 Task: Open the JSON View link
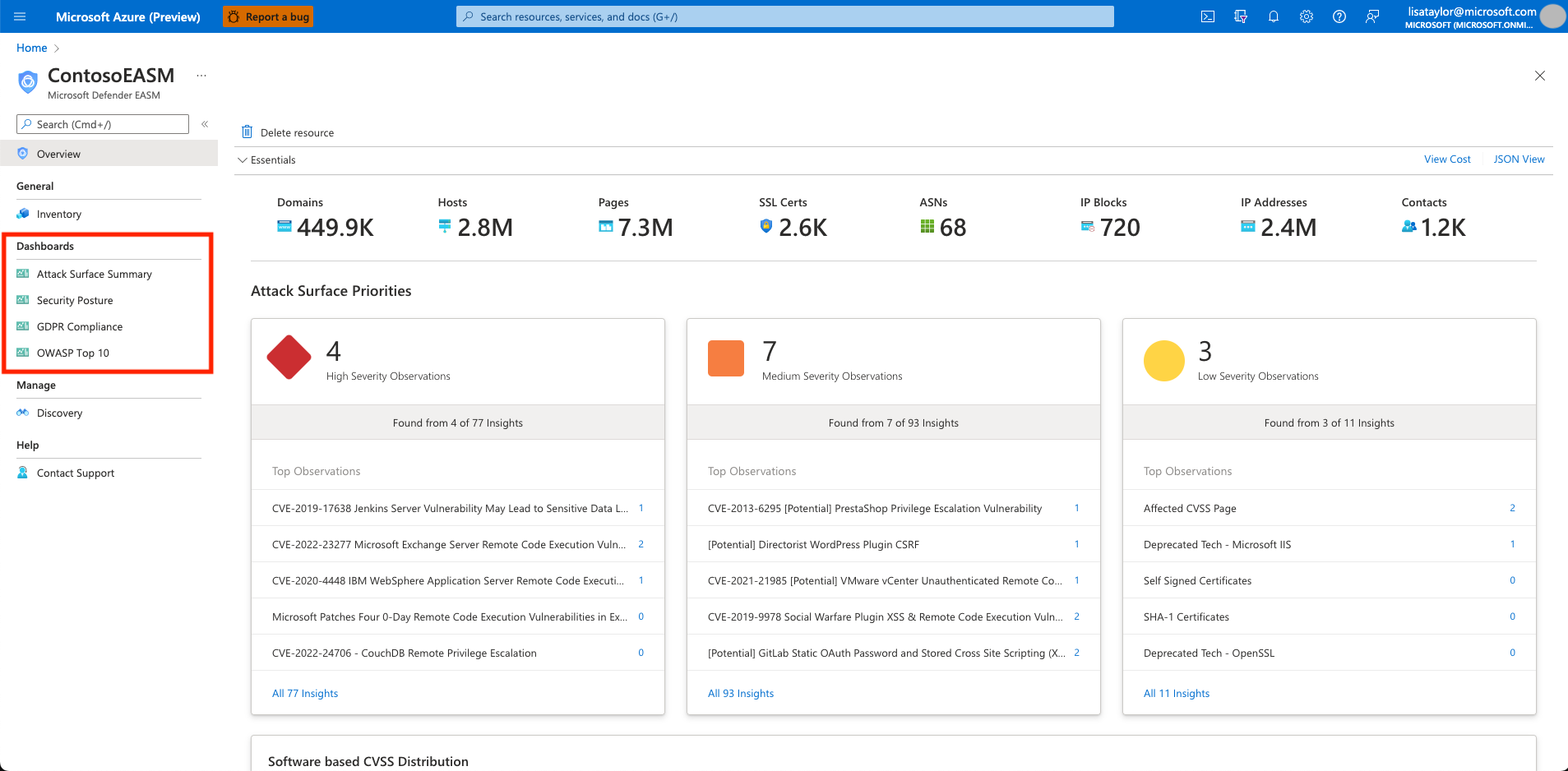point(1519,159)
